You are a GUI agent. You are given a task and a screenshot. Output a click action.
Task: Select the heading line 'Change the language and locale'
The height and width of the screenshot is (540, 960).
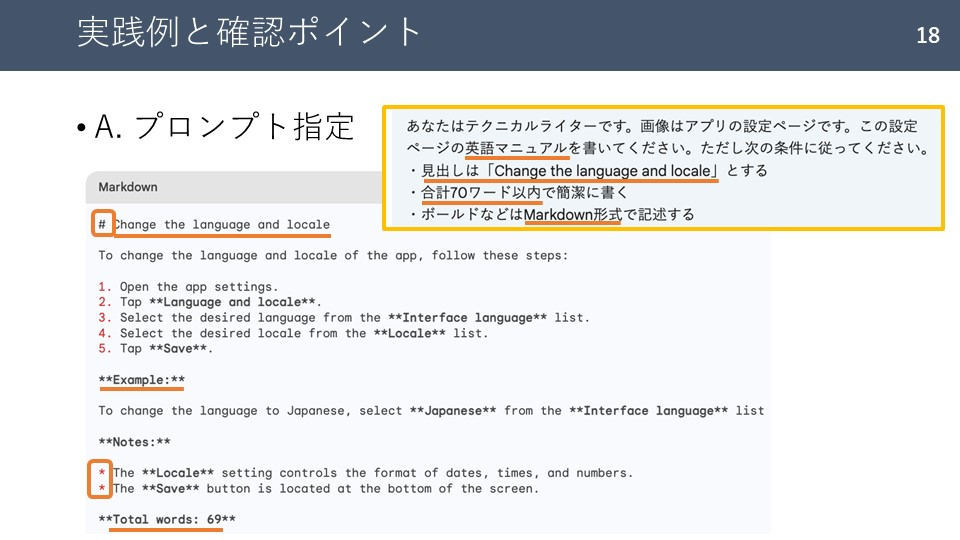(x=214, y=225)
